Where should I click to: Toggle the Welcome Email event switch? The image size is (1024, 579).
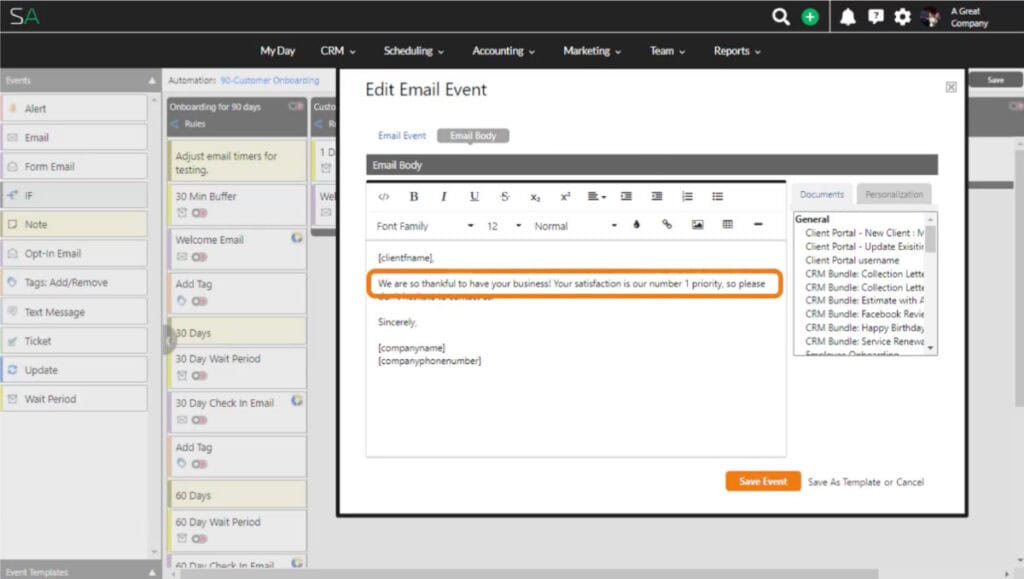tap(200, 257)
